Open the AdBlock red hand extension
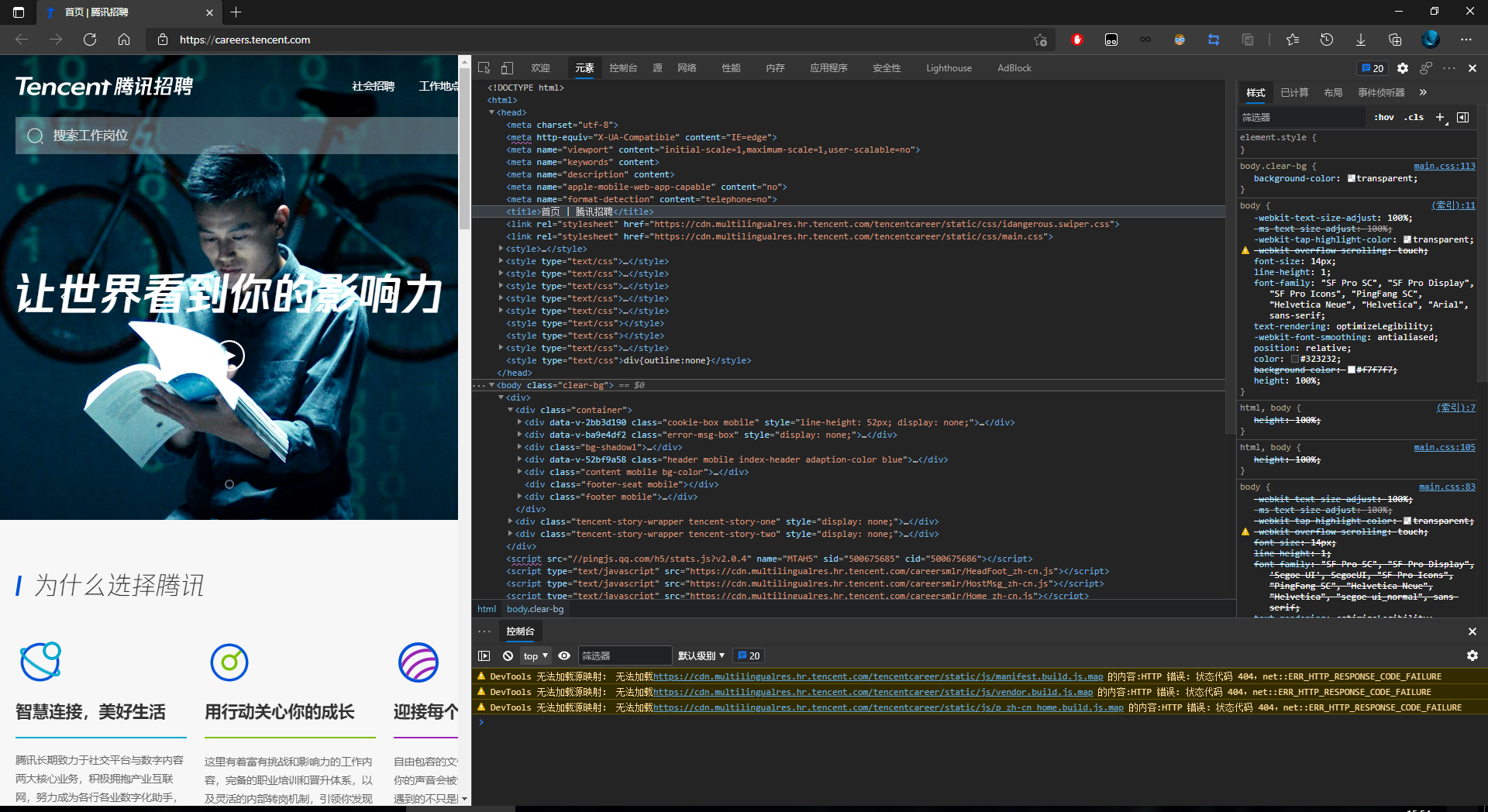This screenshot has height=812, width=1488. (x=1076, y=40)
